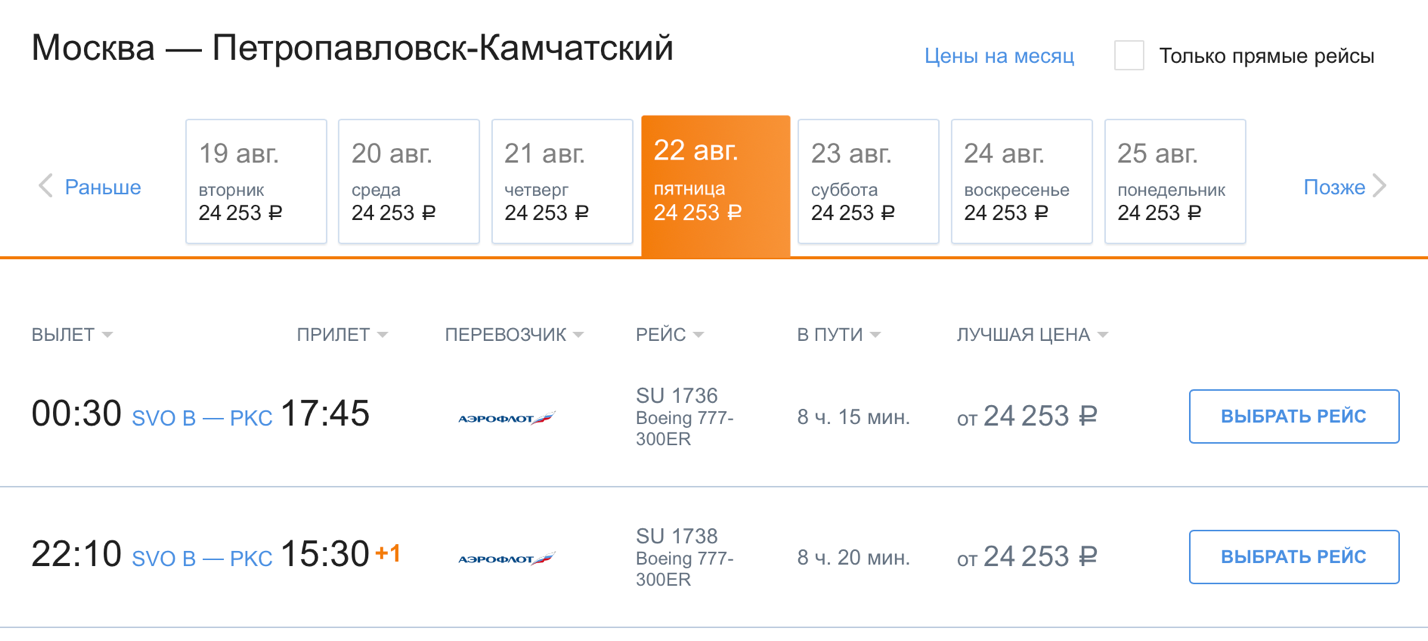Click Aeroflot logo for flight SU 1738
The height and width of the screenshot is (641, 1428).
point(506,558)
